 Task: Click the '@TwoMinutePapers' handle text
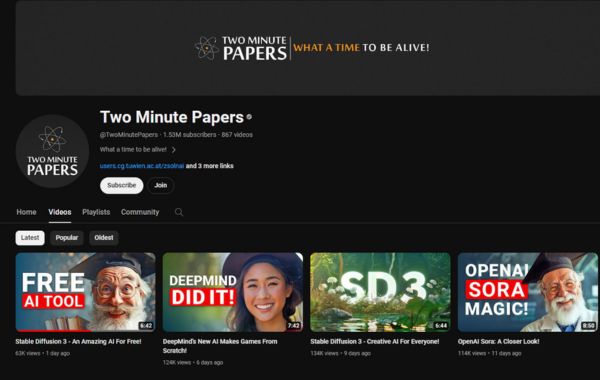click(129, 135)
